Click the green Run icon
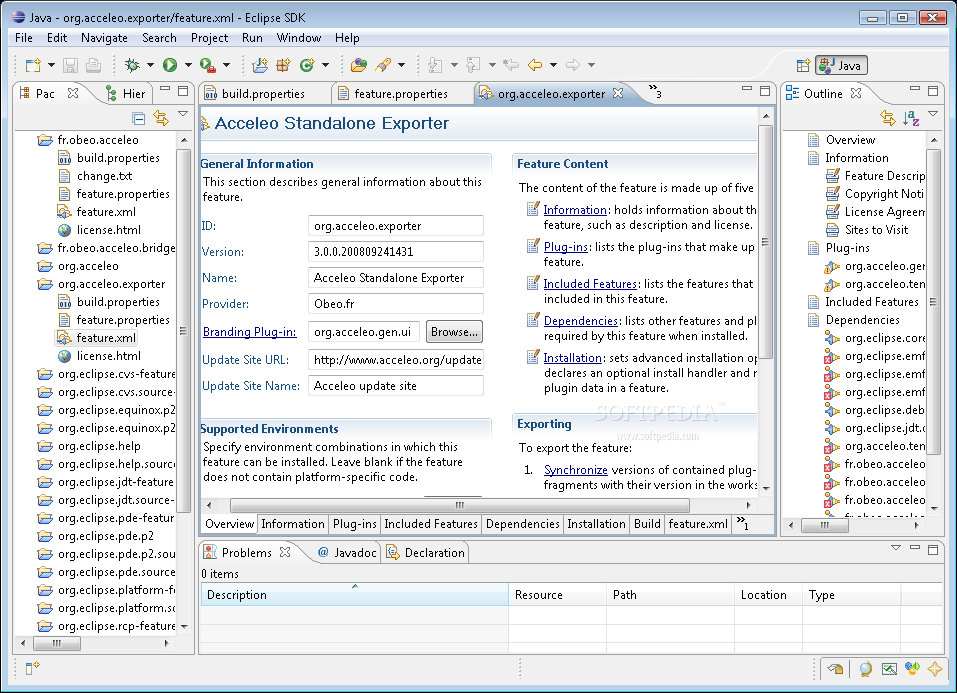The width and height of the screenshot is (957, 693). click(x=170, y=65)
